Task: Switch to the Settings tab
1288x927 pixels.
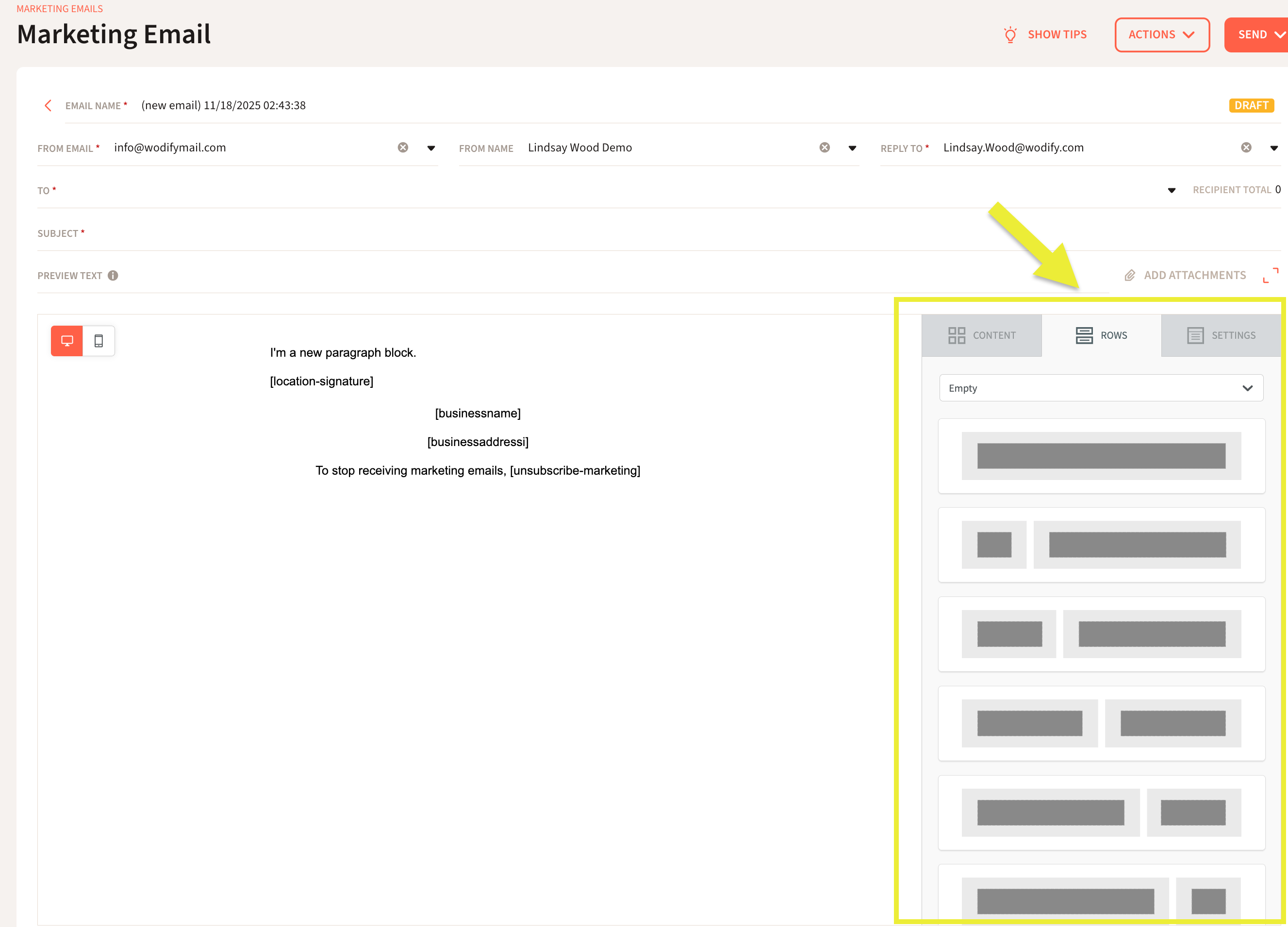Action: tap(1221, 335)
